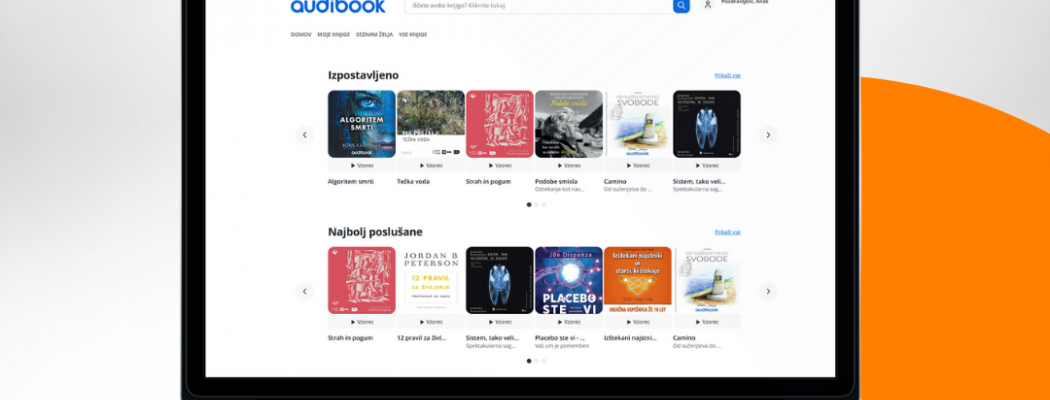
Task: Click the Podobe smisla title text
Action: (556, 182)
